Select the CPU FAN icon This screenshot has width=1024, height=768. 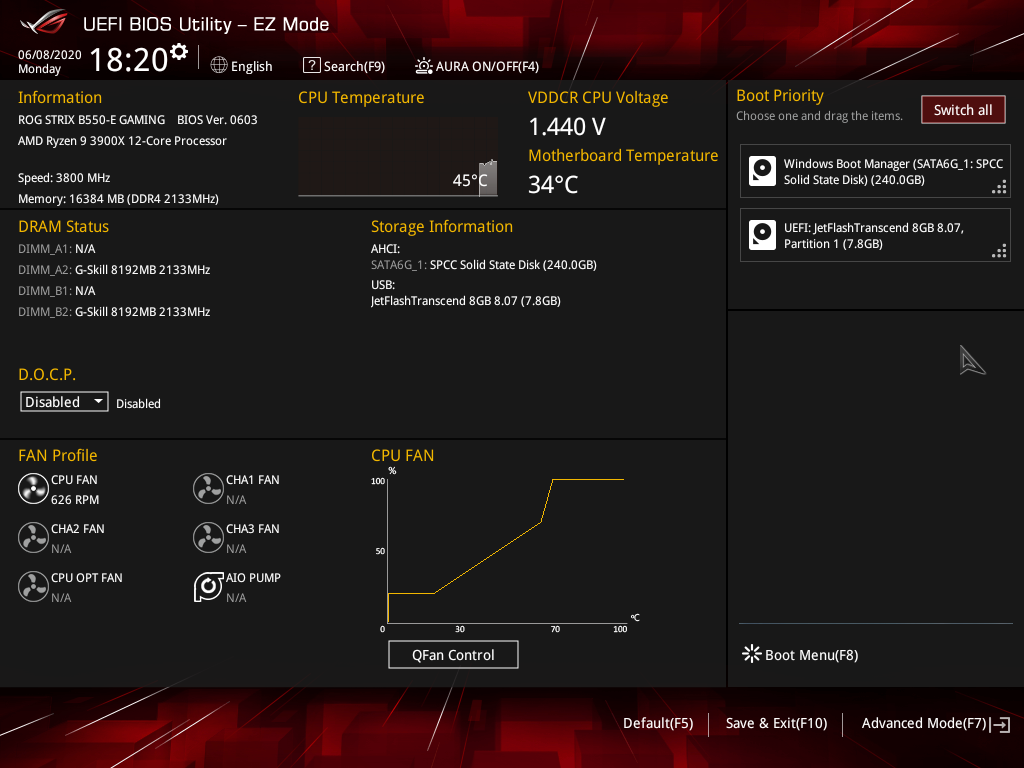point(33,489)
